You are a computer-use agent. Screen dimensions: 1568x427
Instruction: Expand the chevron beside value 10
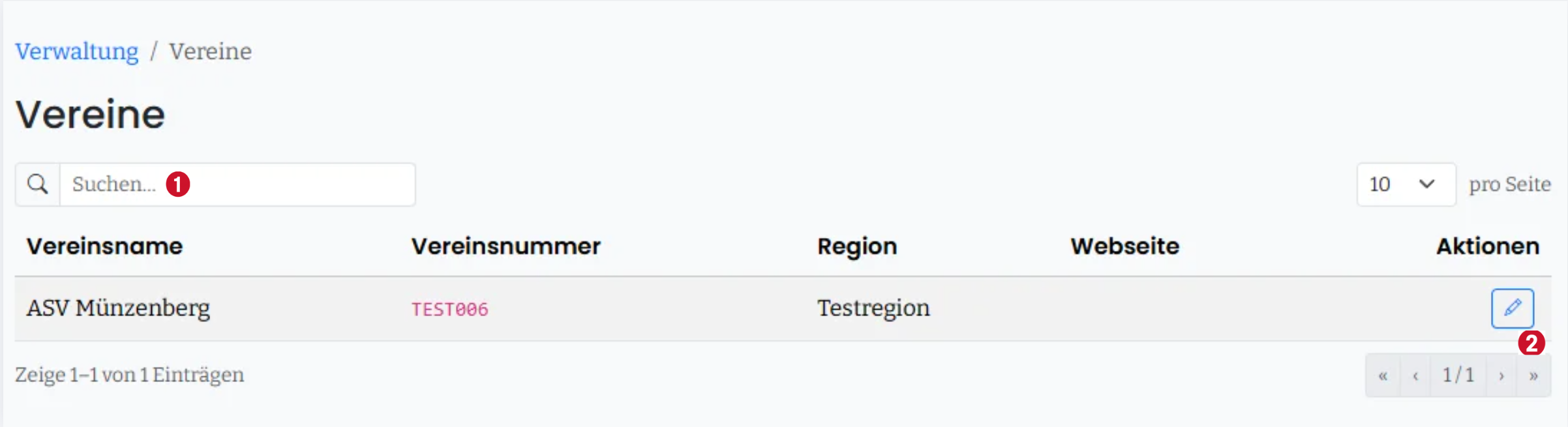coord(1426,184)
